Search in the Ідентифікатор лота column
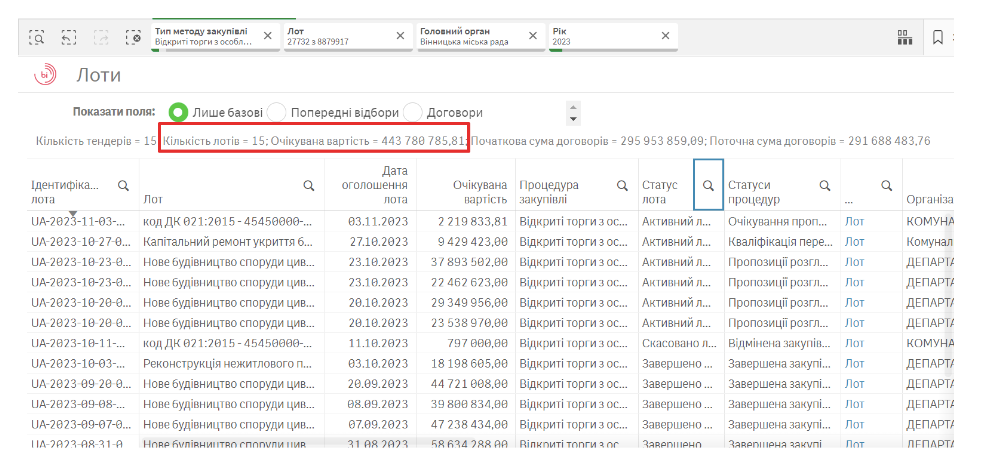 tap(124, 185)
